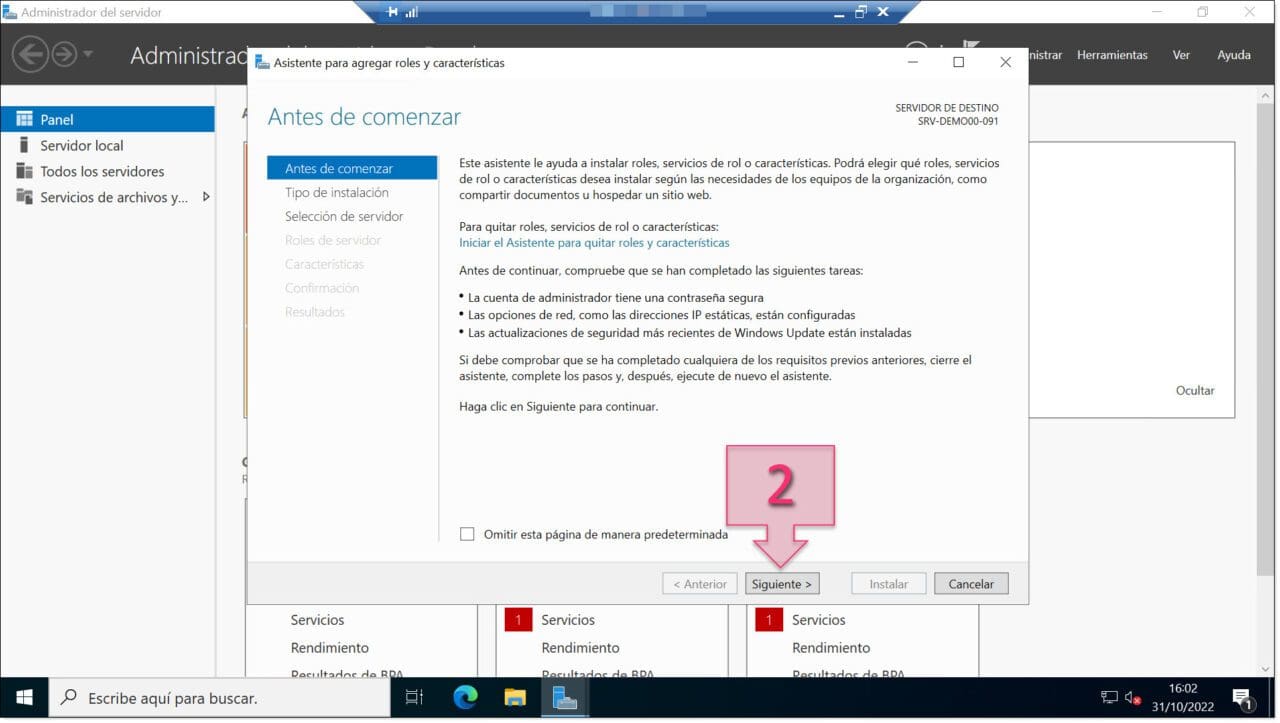1280x723 pixels.
Task: Open File Explorer from the taskbar
Action: [515, 698]
